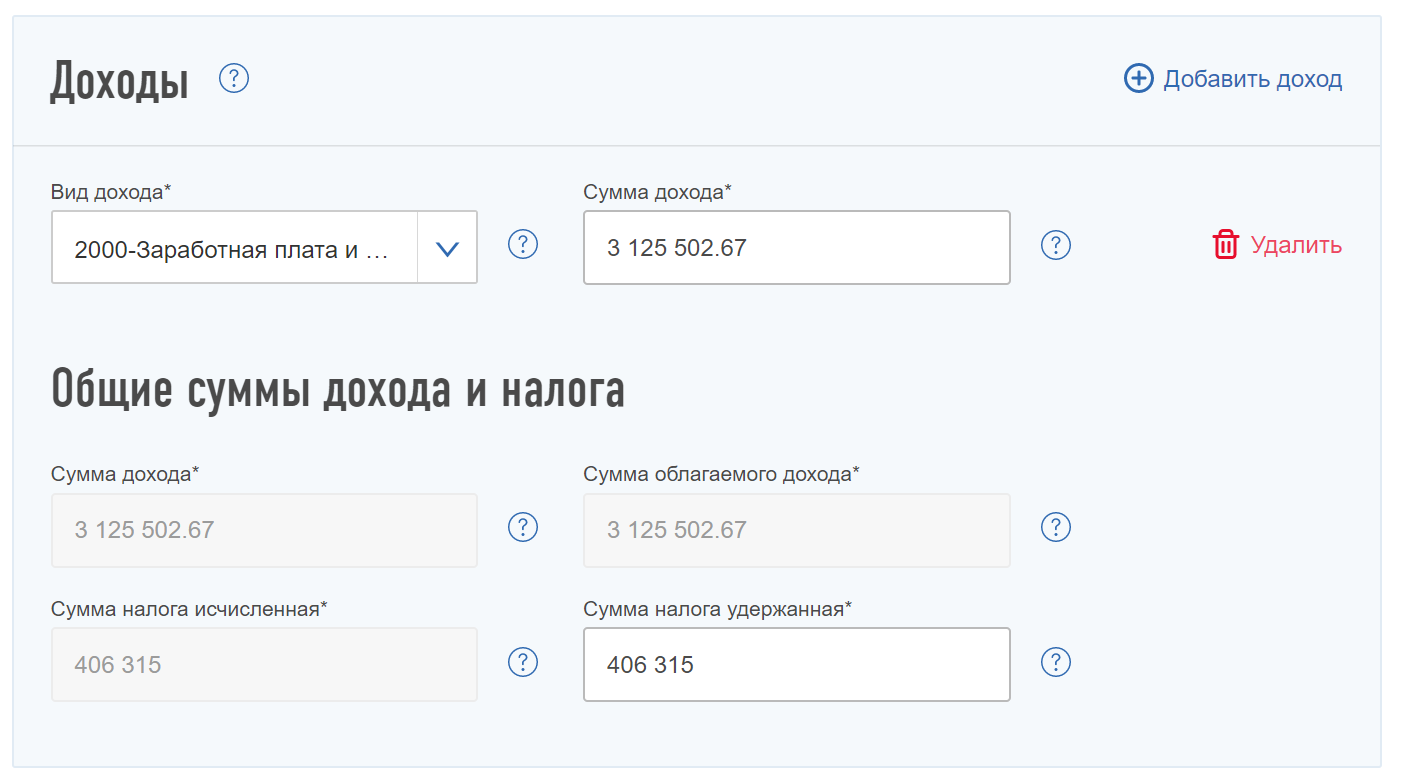Click into the Сумма налога удержанная input
Image resolution: width=1401 pixels, height=783 pixels.
(x=796, y=664)
